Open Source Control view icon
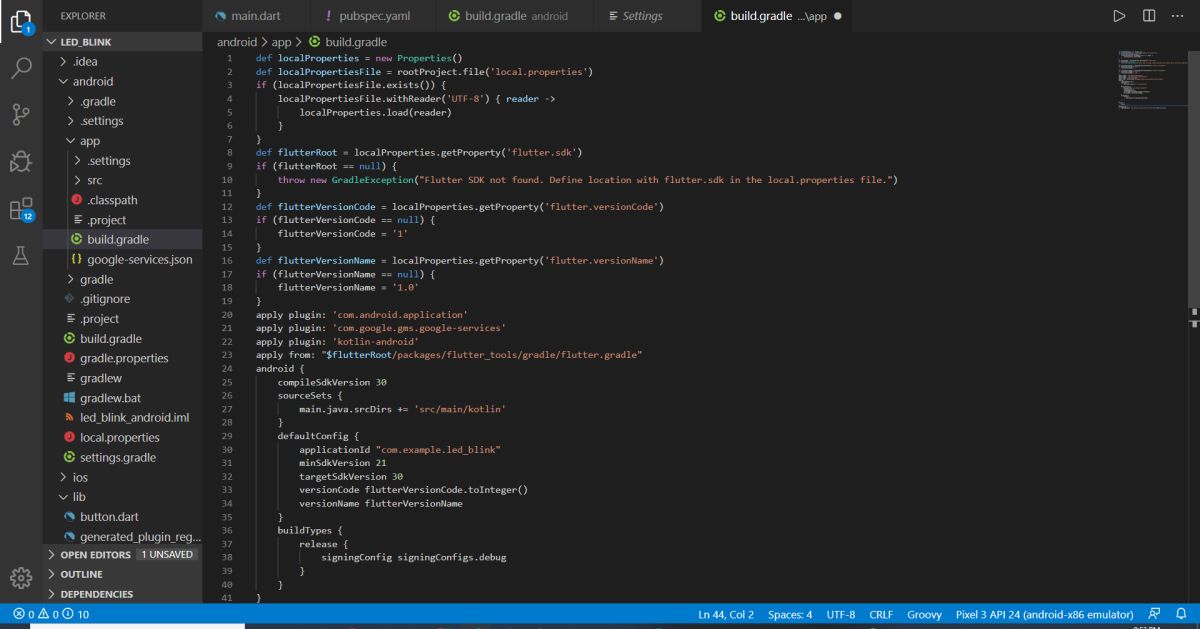 click(21, 114)
